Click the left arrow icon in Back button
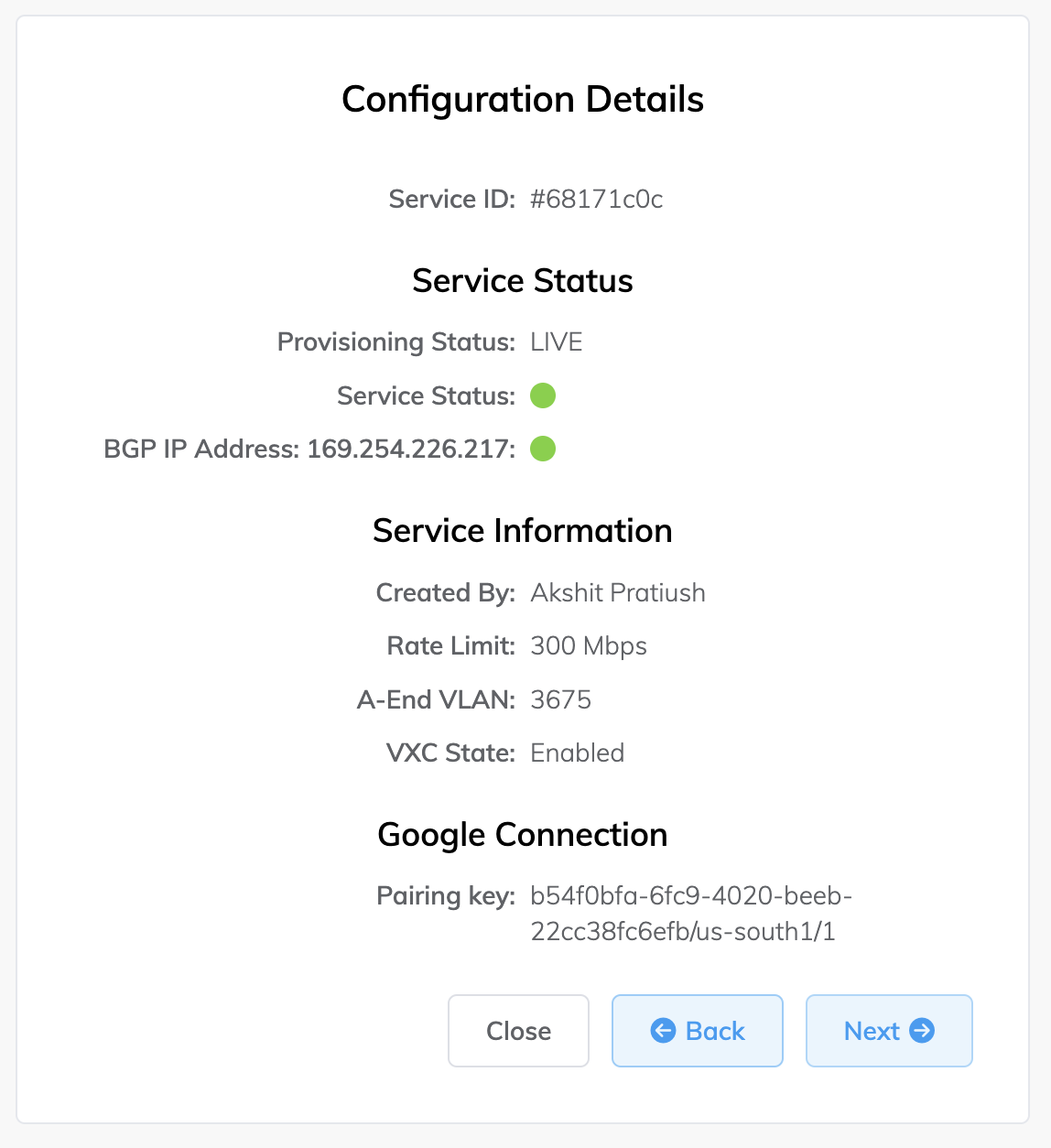Viewport: 1051px width, 1148px height. (663, 1031)
